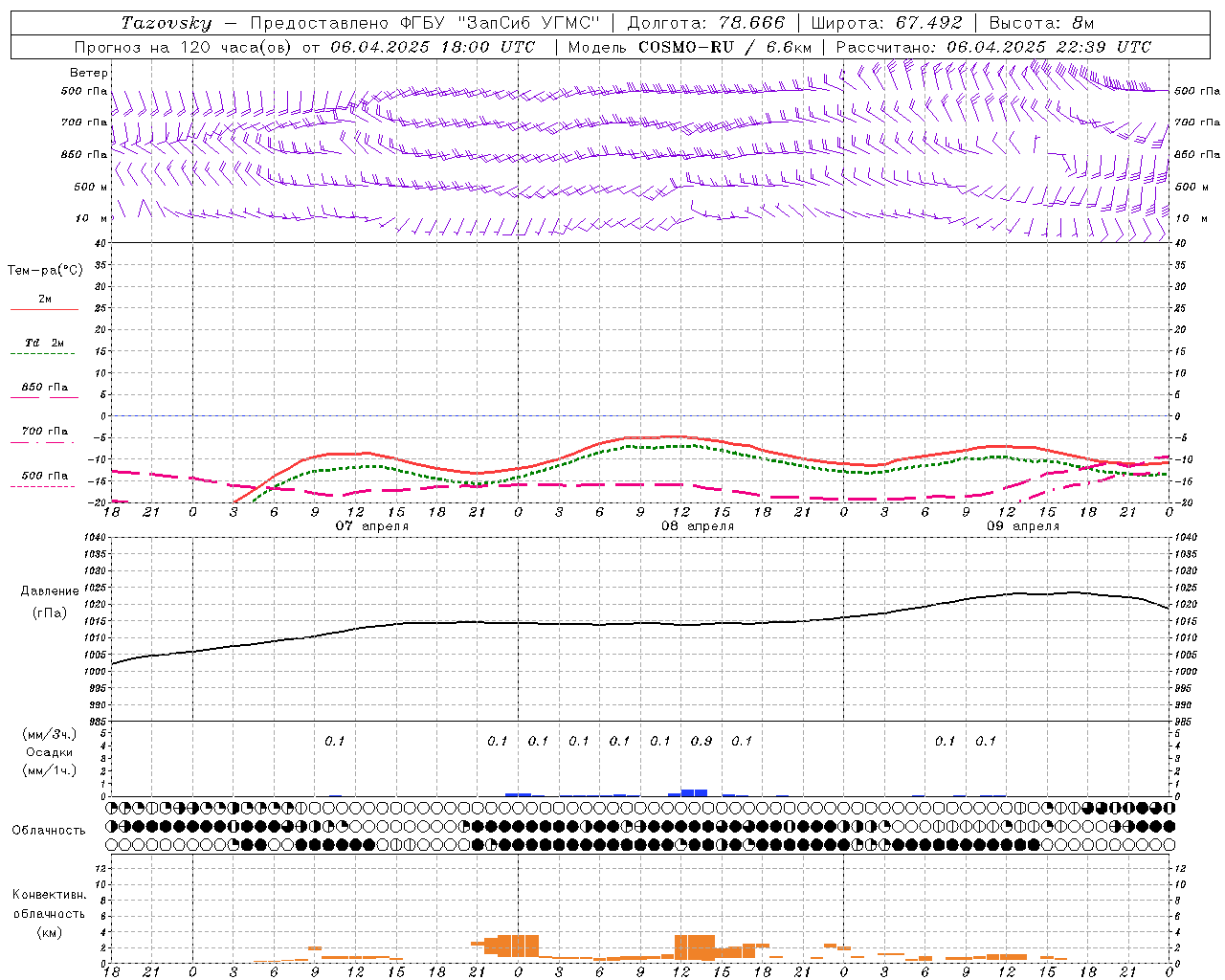Click the "Облачность" cloud cover label
The width and height of the screenshot is (1225, 980).
(x=49, y=830)
